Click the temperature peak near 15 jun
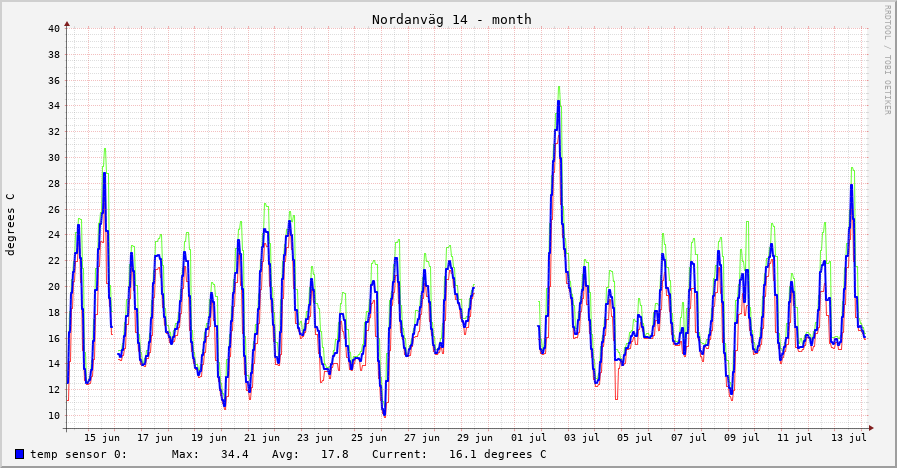 click(x=105, y=173)
